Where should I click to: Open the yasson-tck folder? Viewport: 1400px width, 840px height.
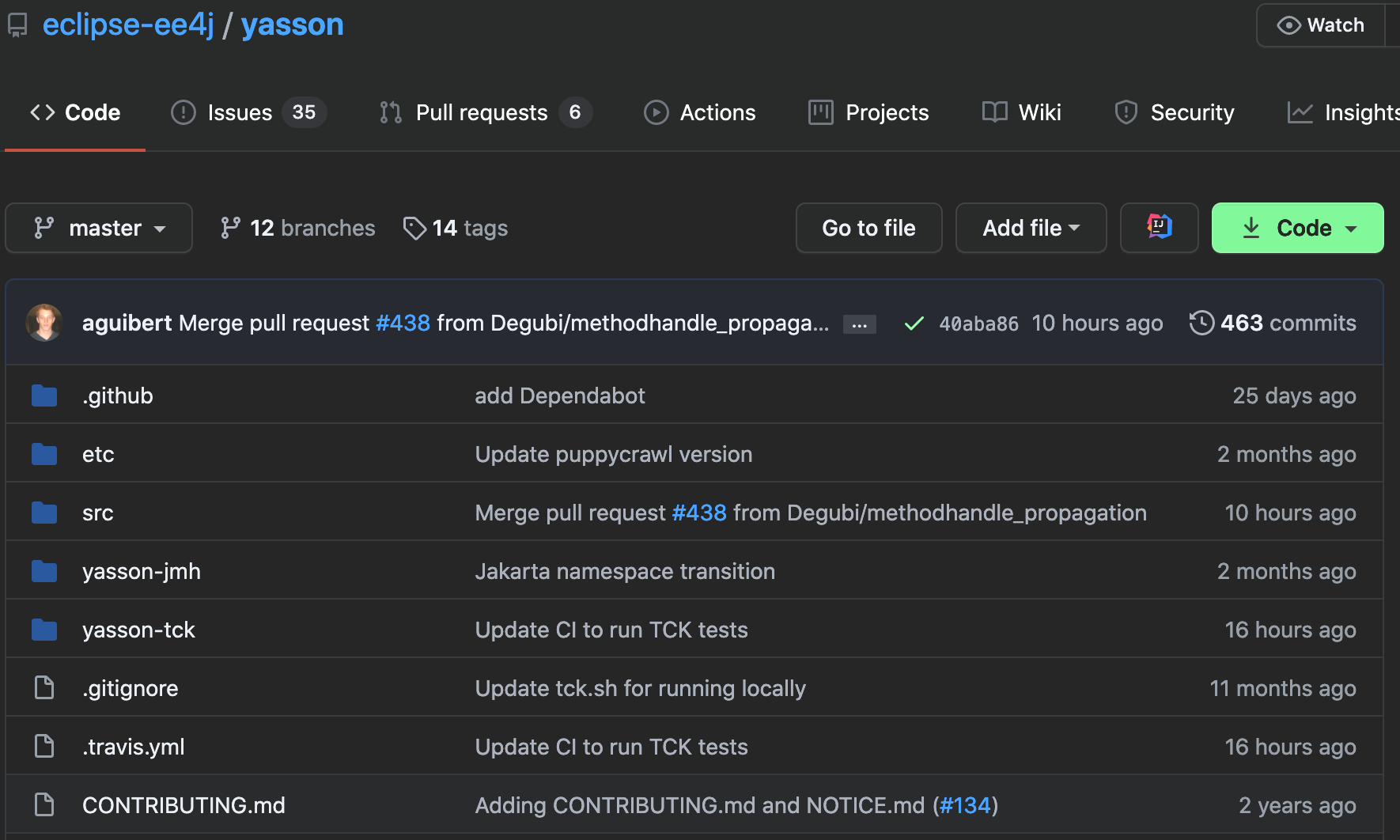(x=138, y=630)
